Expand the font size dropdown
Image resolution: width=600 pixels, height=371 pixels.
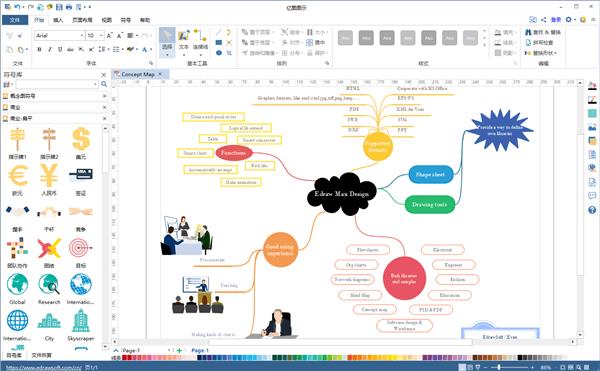coord(101,36)
